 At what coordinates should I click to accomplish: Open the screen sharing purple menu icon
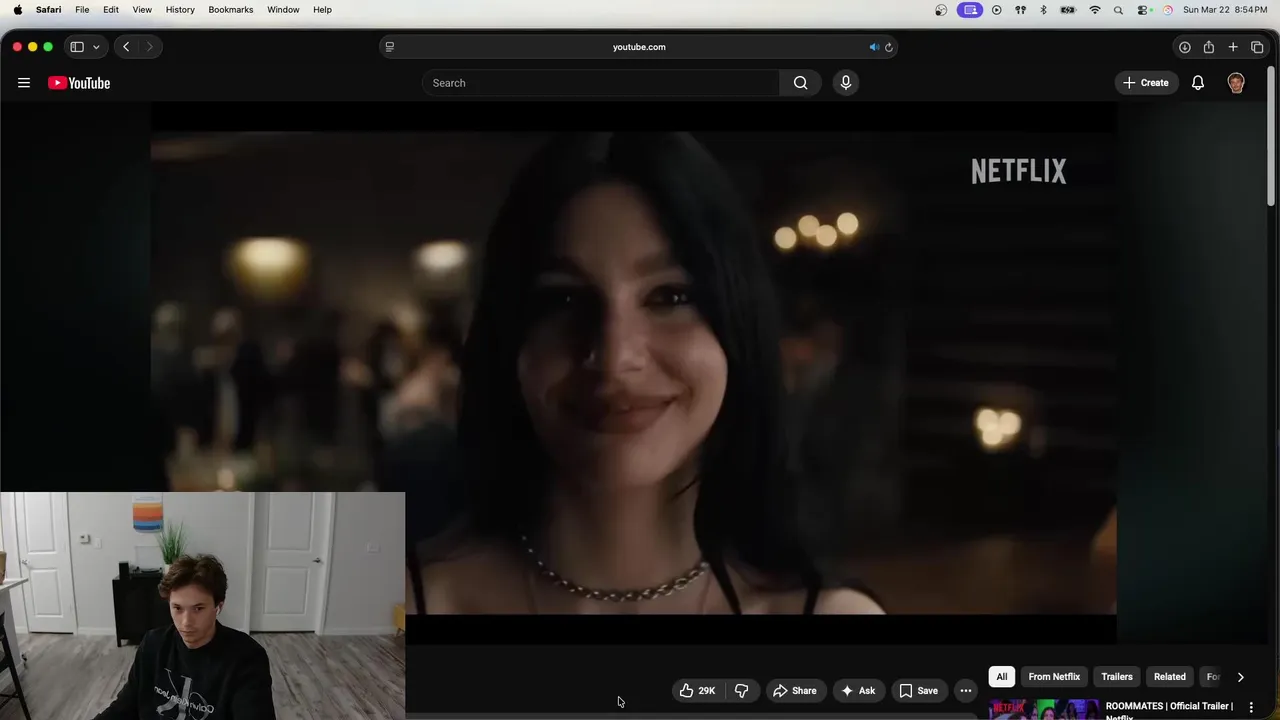coord(969,10)
